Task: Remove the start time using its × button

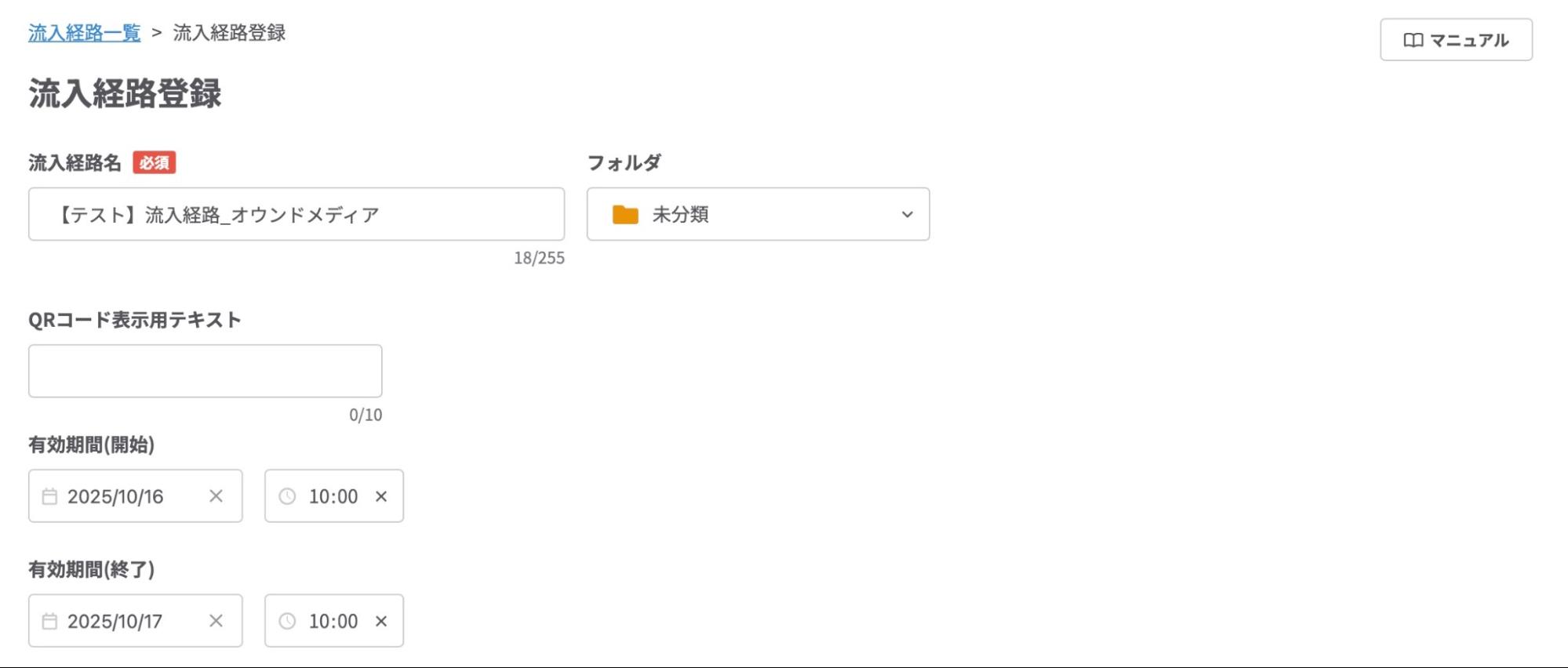Action: 382,496
